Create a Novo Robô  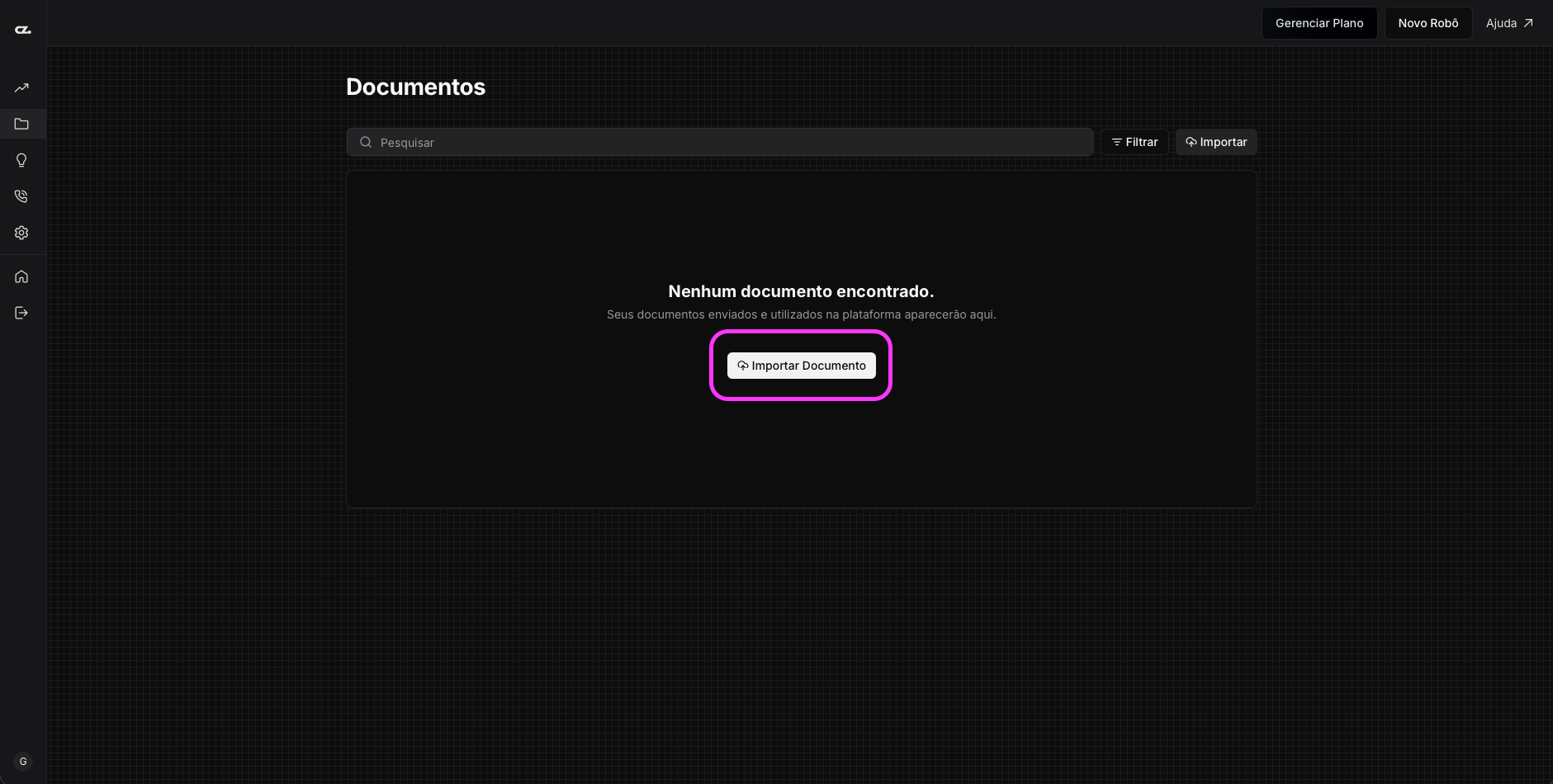coord(1428,23)
